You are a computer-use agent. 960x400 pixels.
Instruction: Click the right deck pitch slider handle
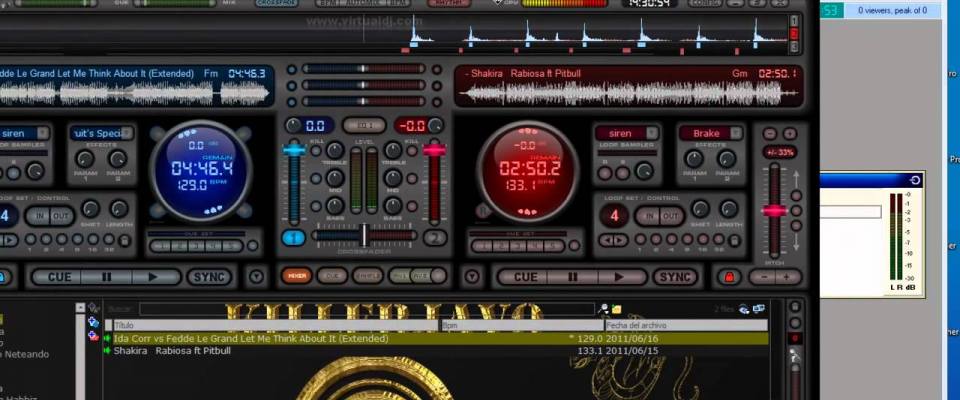[774, 211]
